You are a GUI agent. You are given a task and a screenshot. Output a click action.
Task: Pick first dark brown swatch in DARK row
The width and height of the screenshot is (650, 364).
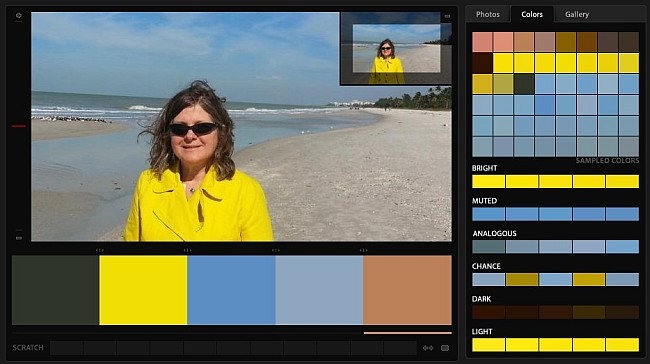[x=488, y=312]
